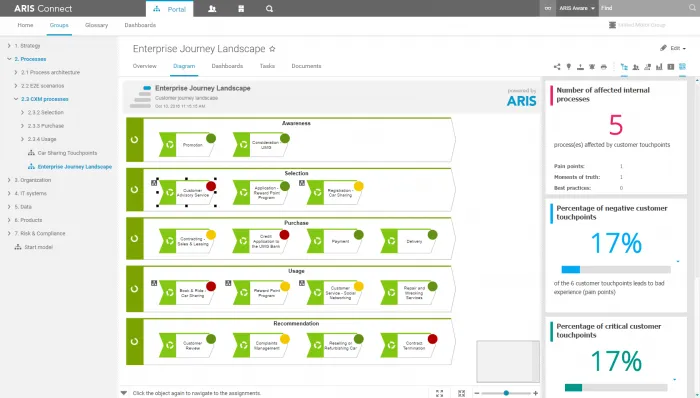Click the Customer Review touchpoint

coord(188,345)
